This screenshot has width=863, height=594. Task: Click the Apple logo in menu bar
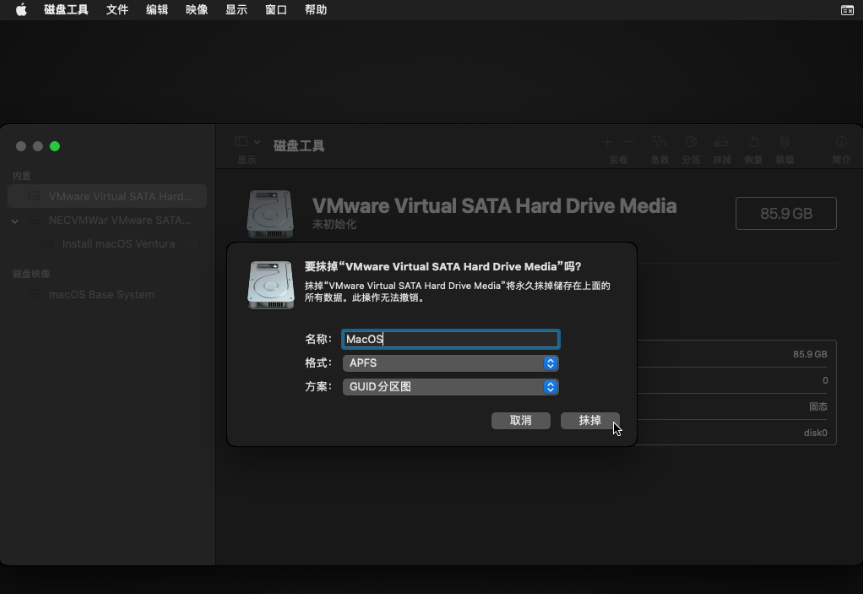click(x=21, y=10)
